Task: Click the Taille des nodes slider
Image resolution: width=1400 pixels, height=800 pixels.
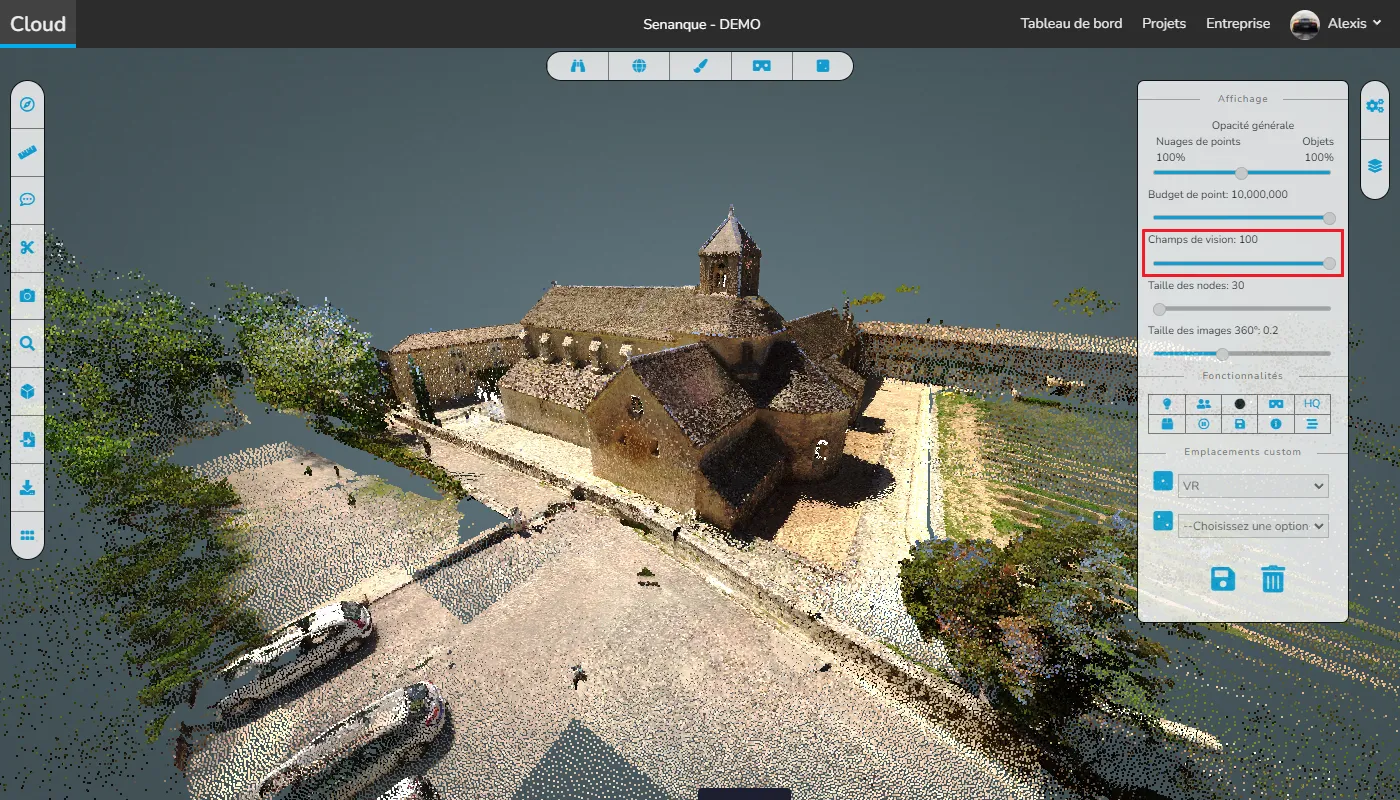Action: (x=1242, y=308)
